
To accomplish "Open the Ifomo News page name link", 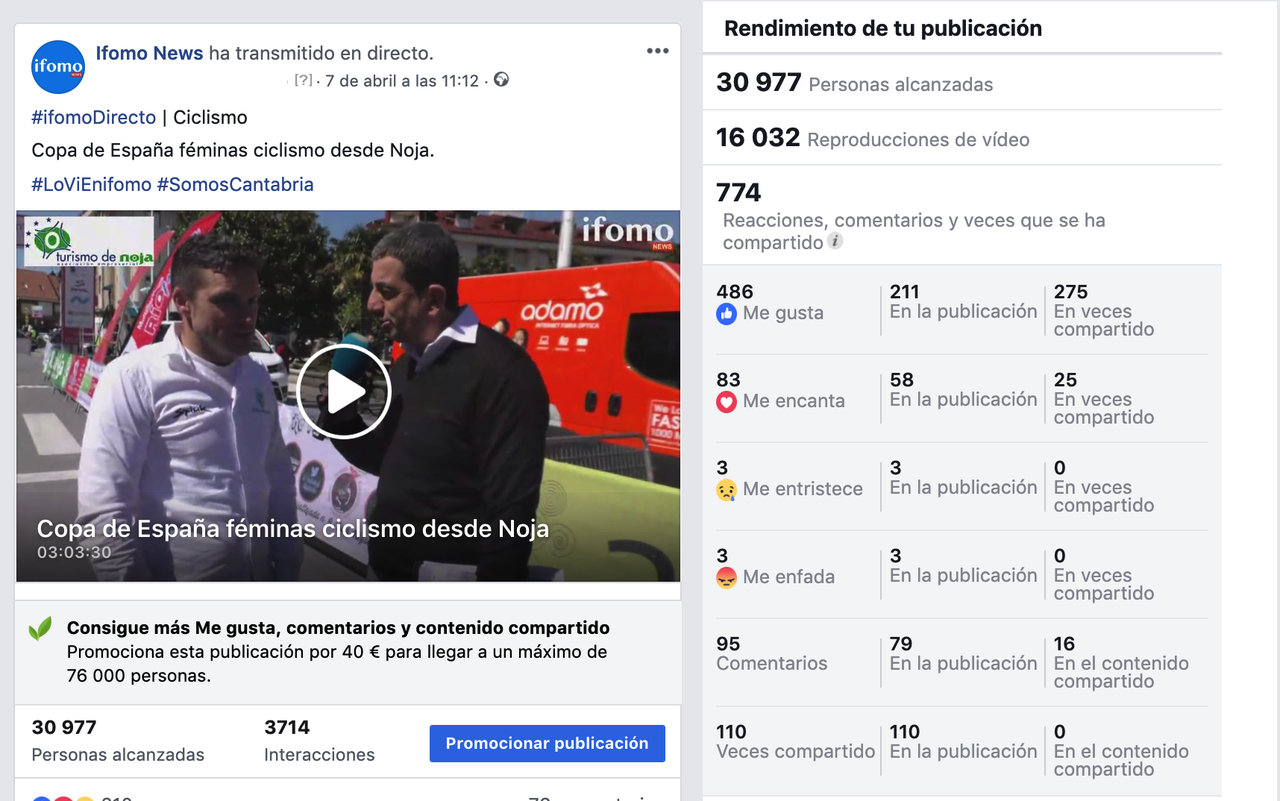I will tap(149, 53).
